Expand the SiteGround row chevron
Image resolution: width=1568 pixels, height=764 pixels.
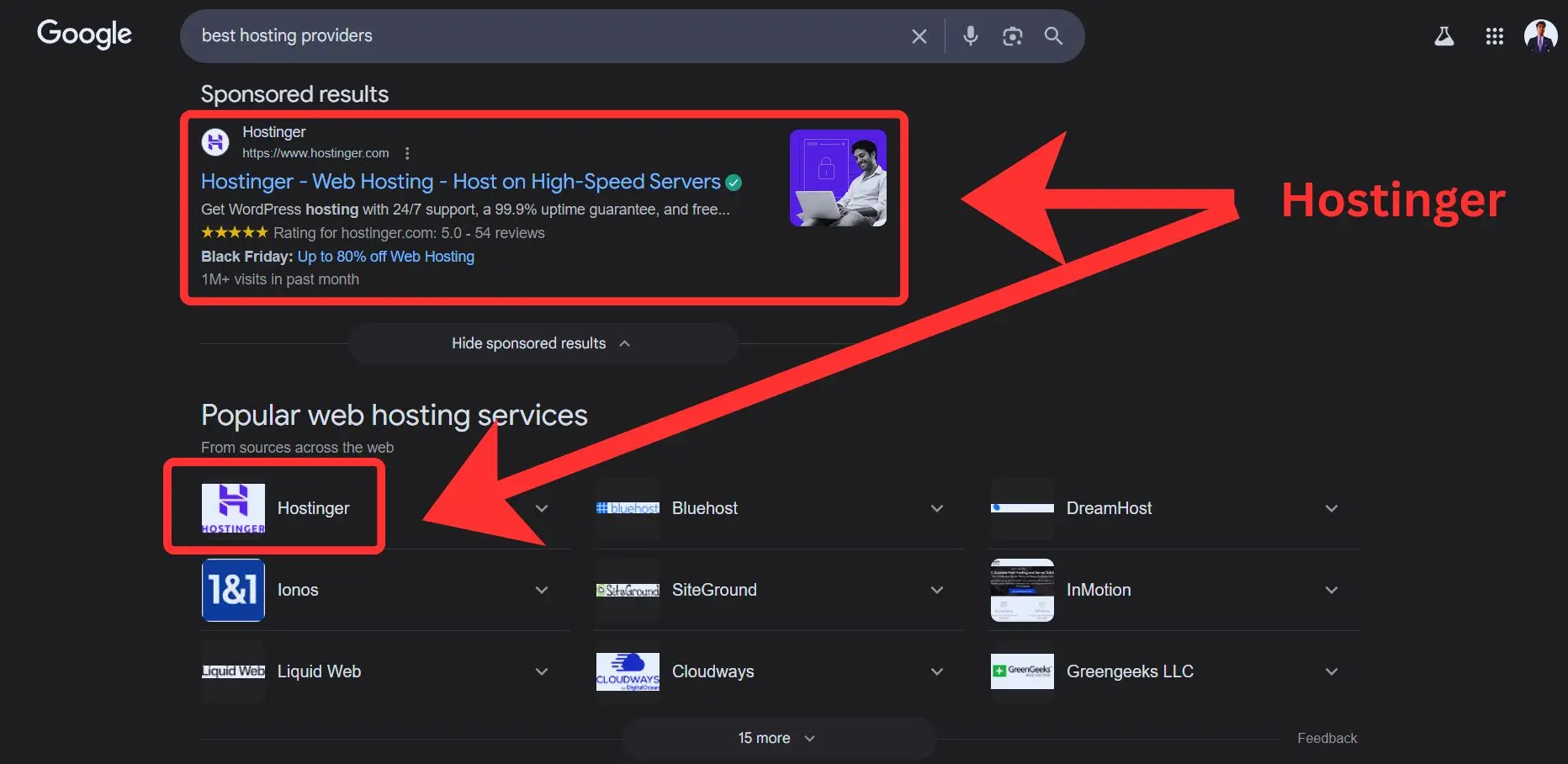[x=937, y=590]
